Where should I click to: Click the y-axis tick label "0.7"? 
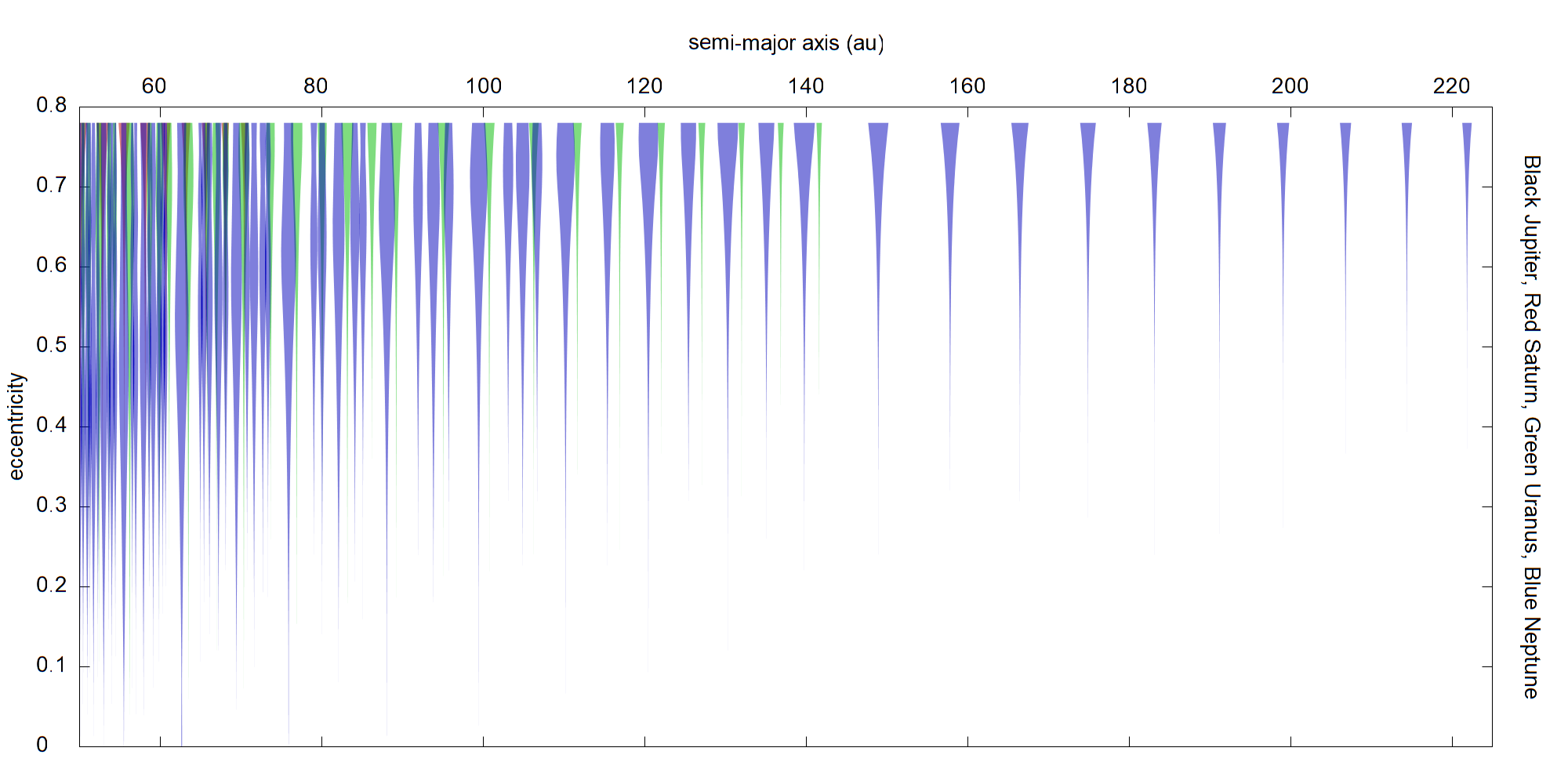pos(52,186)
